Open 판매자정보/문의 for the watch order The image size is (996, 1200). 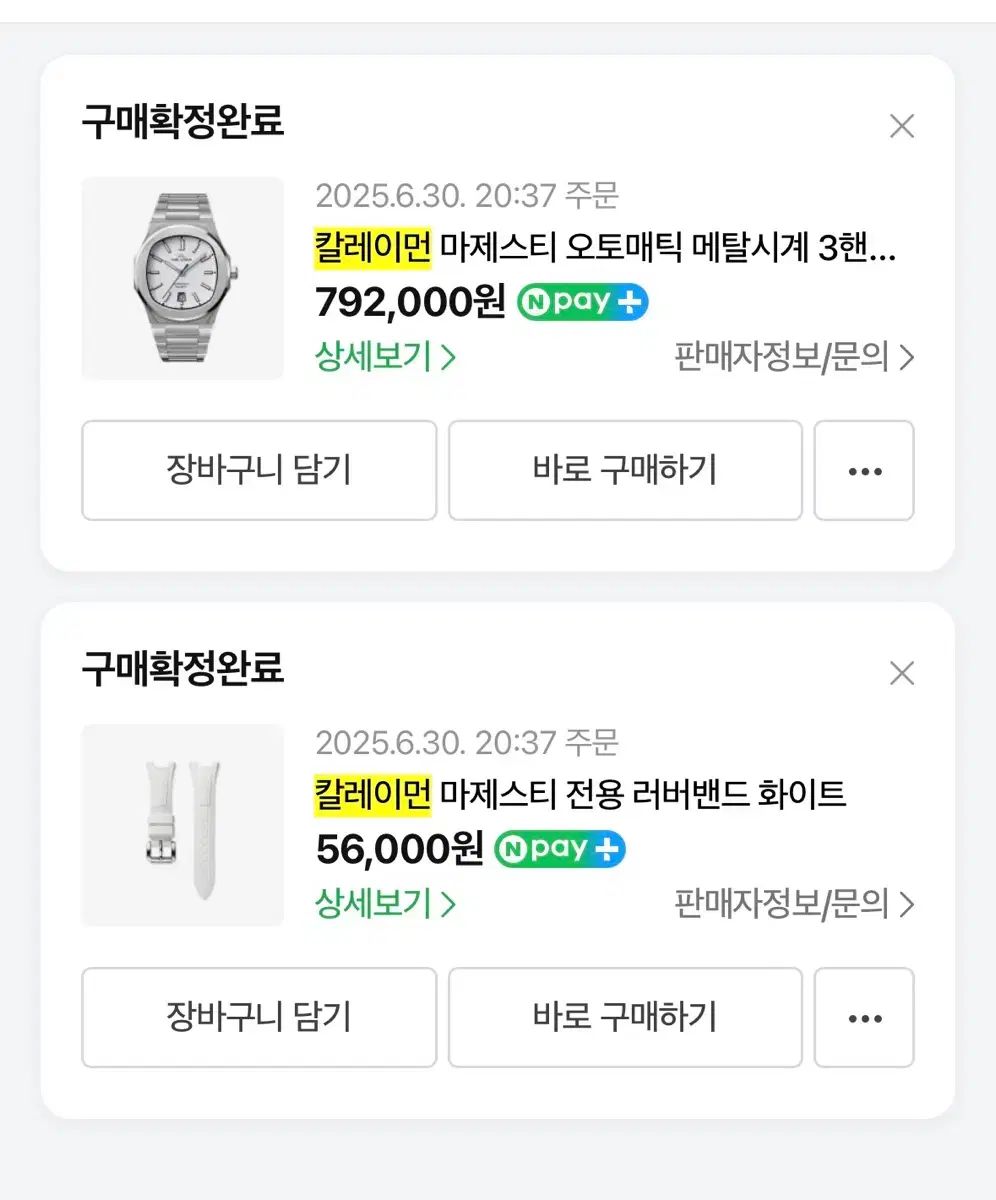pos(794,357)
